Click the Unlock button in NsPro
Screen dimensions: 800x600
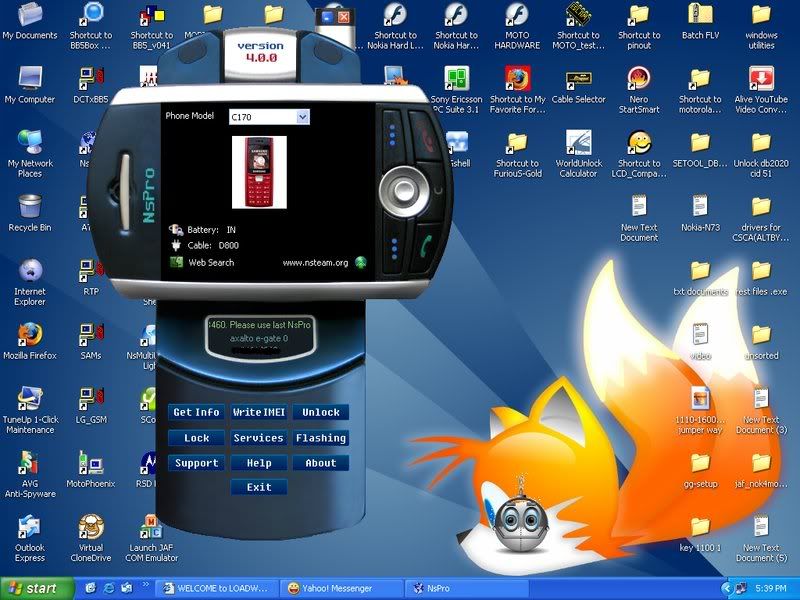click(x=321, y=412)
